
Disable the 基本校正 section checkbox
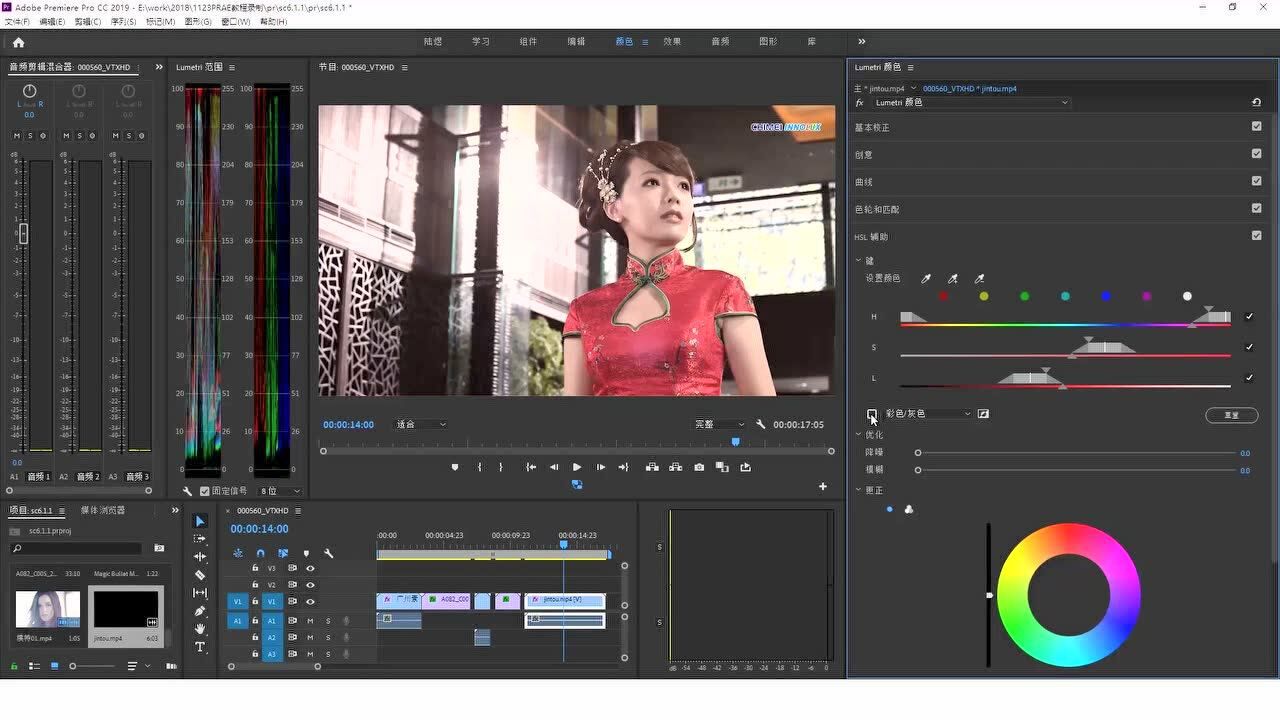point(1256,127)
